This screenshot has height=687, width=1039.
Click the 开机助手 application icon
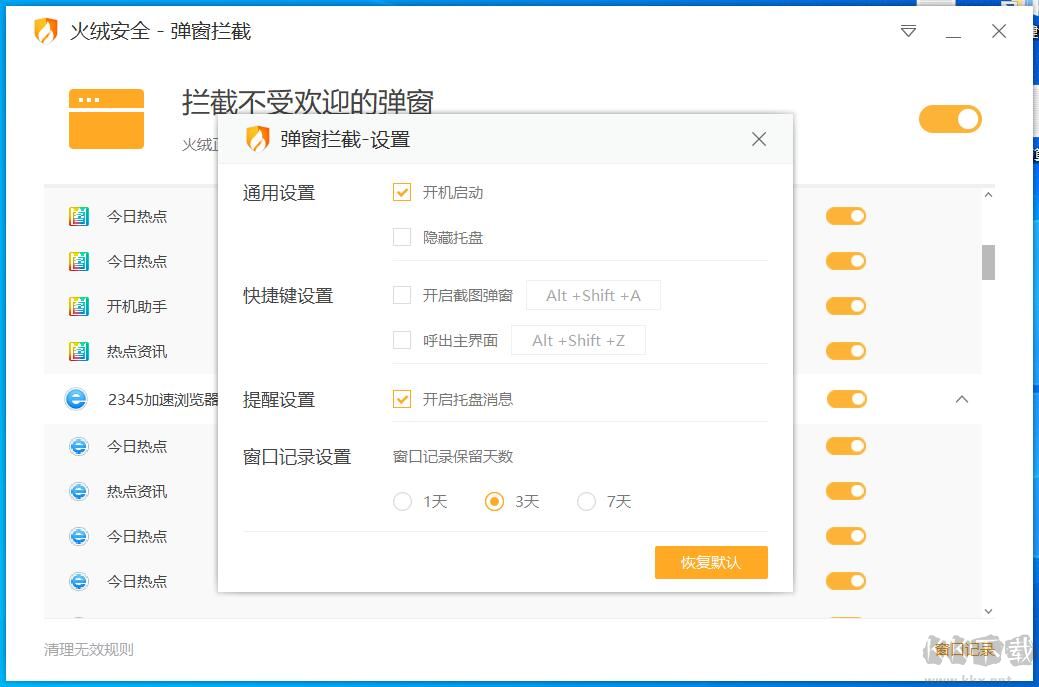coord(78,306)
